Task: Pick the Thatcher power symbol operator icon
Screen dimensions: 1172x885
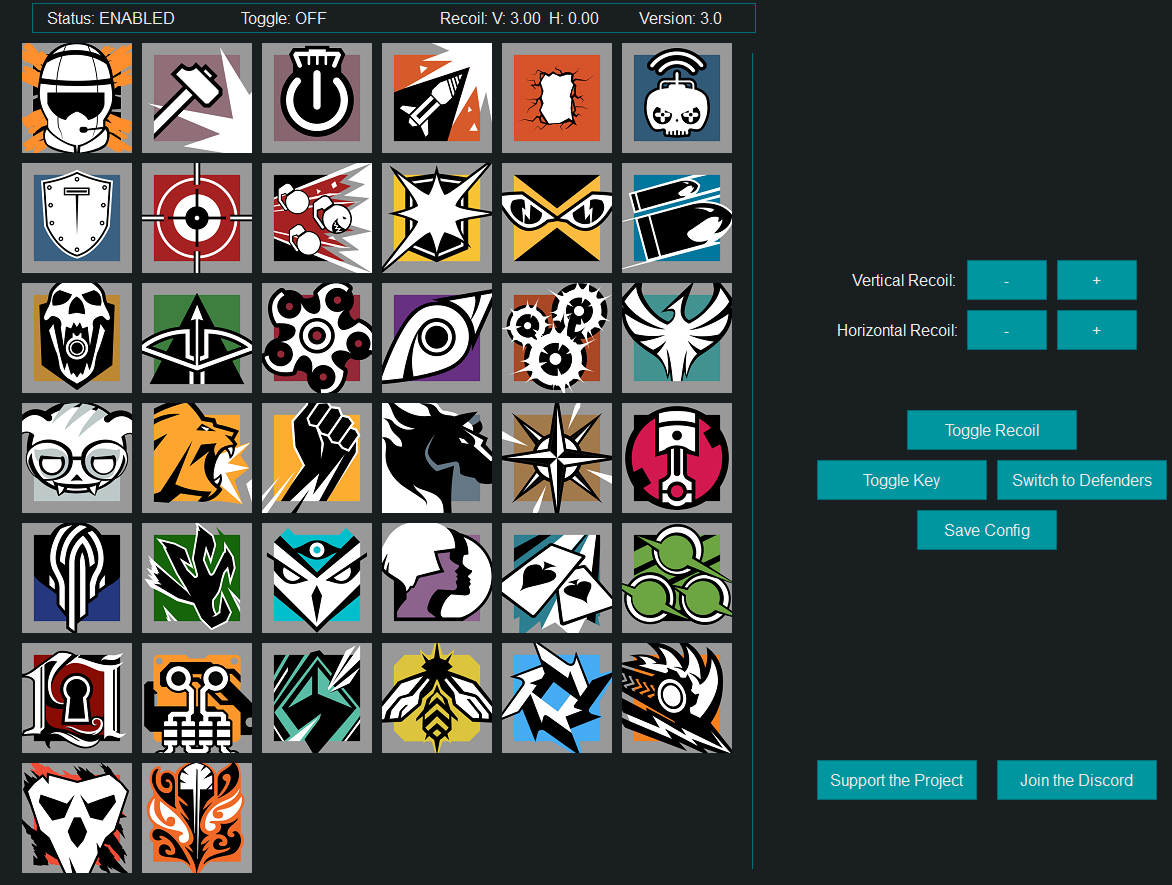Action: (317, 98)
